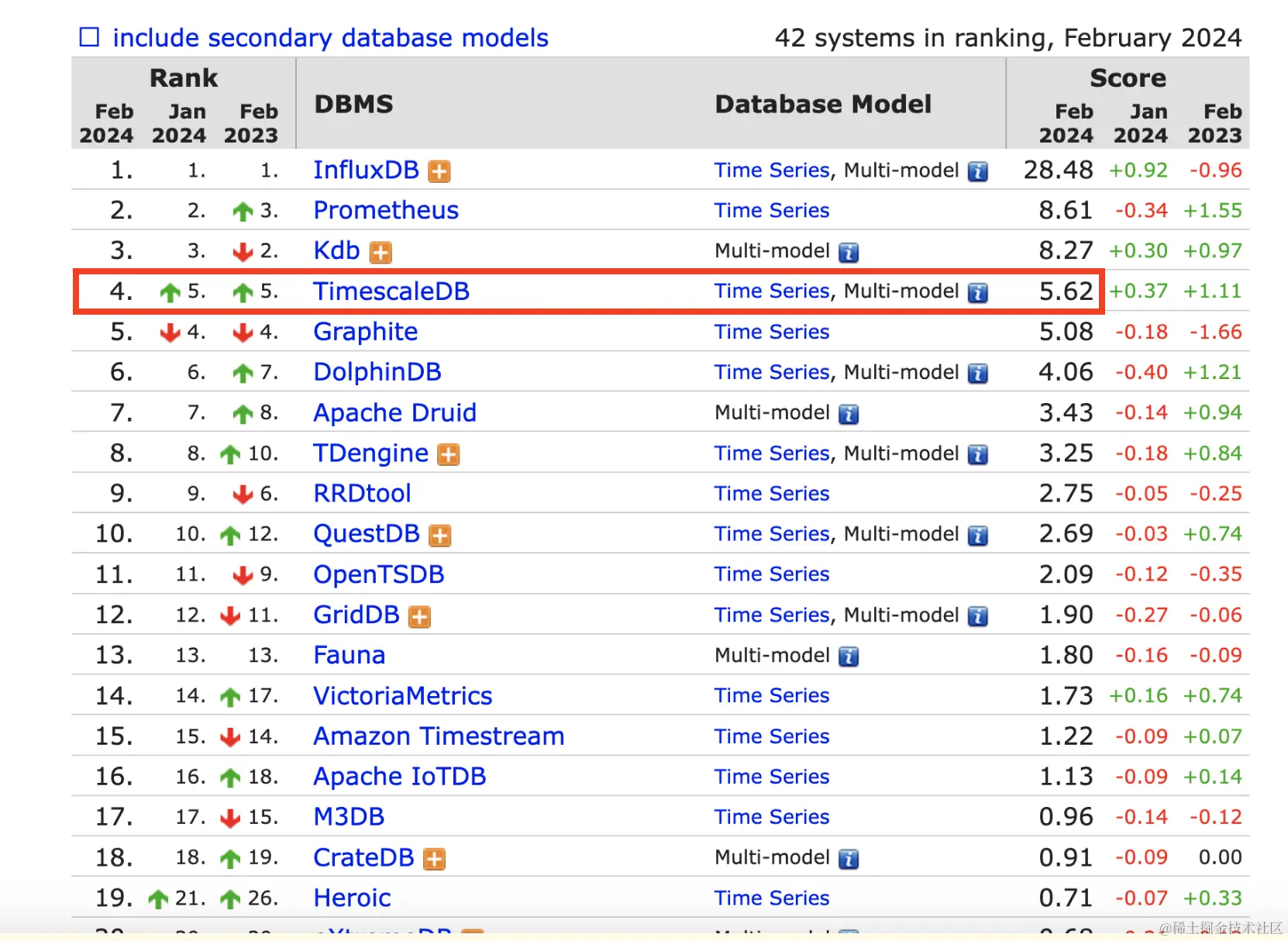Open the OpenTSDB link
This screenshot has width=1288, height=941.
click(379, 574)
